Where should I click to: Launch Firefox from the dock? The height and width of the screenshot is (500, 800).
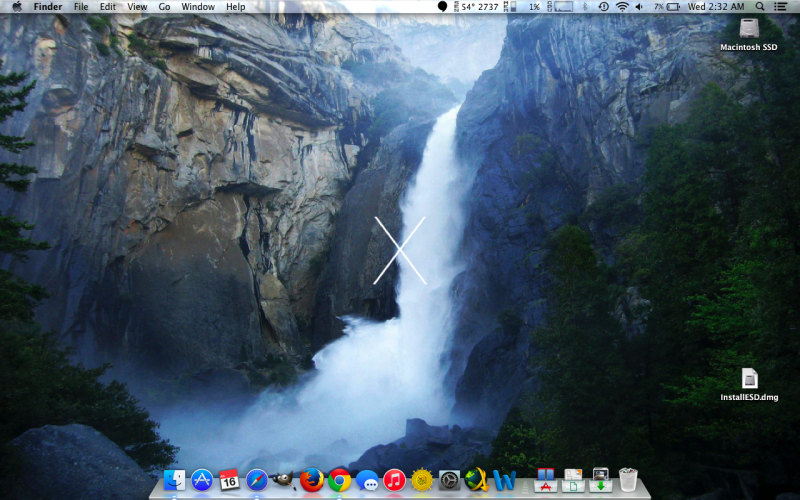click(x=312, y=480)
